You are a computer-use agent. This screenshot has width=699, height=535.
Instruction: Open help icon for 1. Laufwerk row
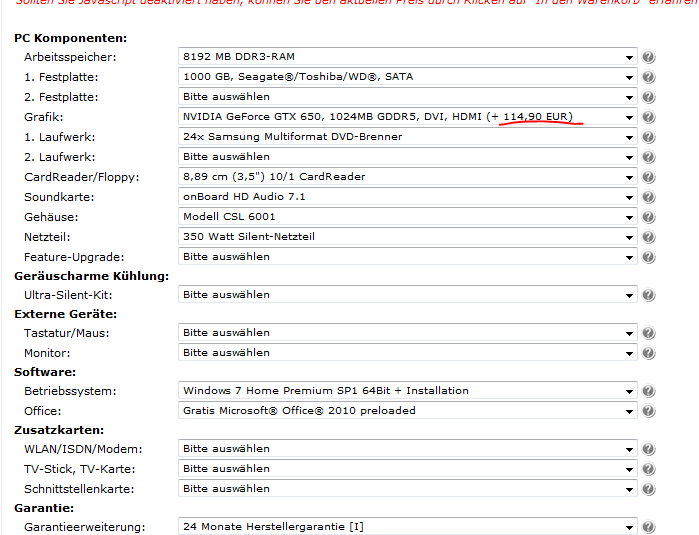click(x=649, y=137)
